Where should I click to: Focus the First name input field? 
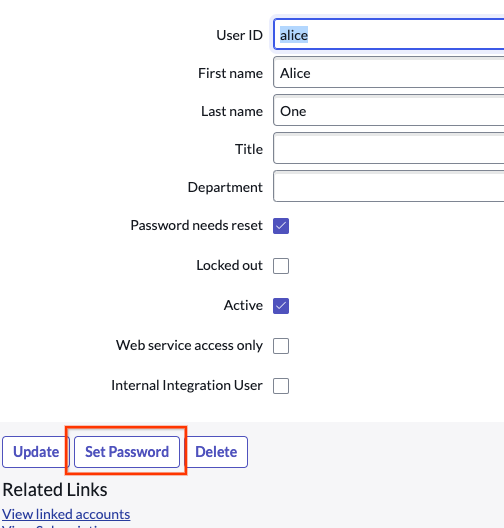point(389,72)
